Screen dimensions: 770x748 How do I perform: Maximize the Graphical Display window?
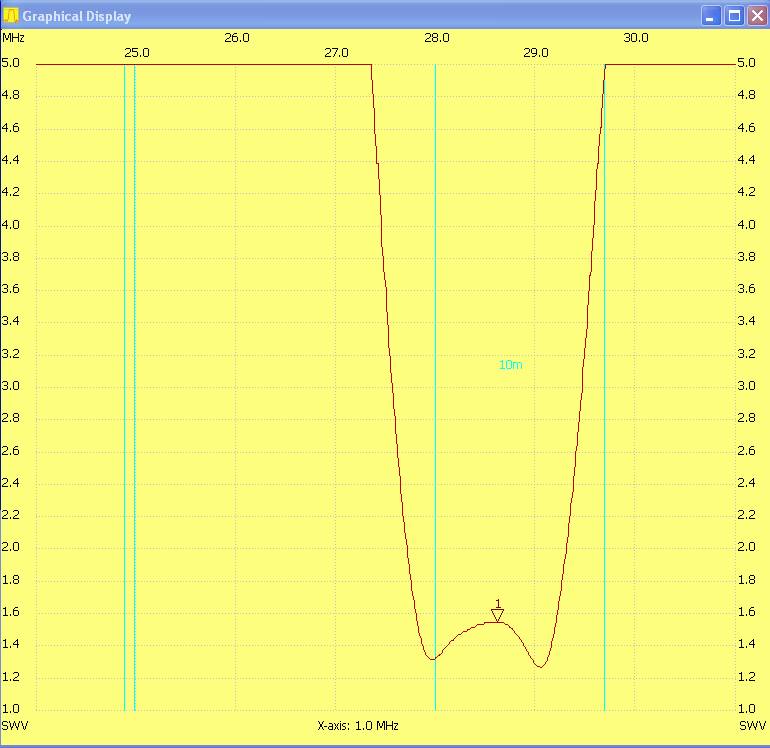(733, 16)
